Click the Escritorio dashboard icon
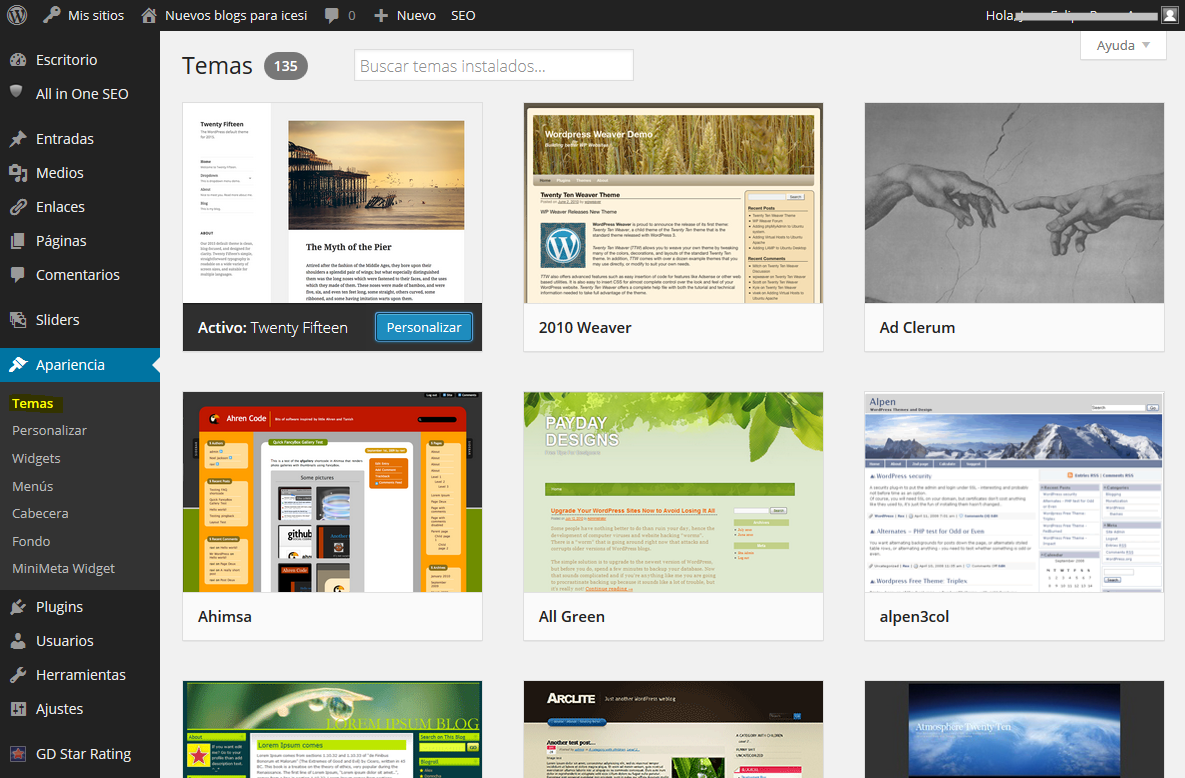This screenshot has width=1185, height=778. 17,60
